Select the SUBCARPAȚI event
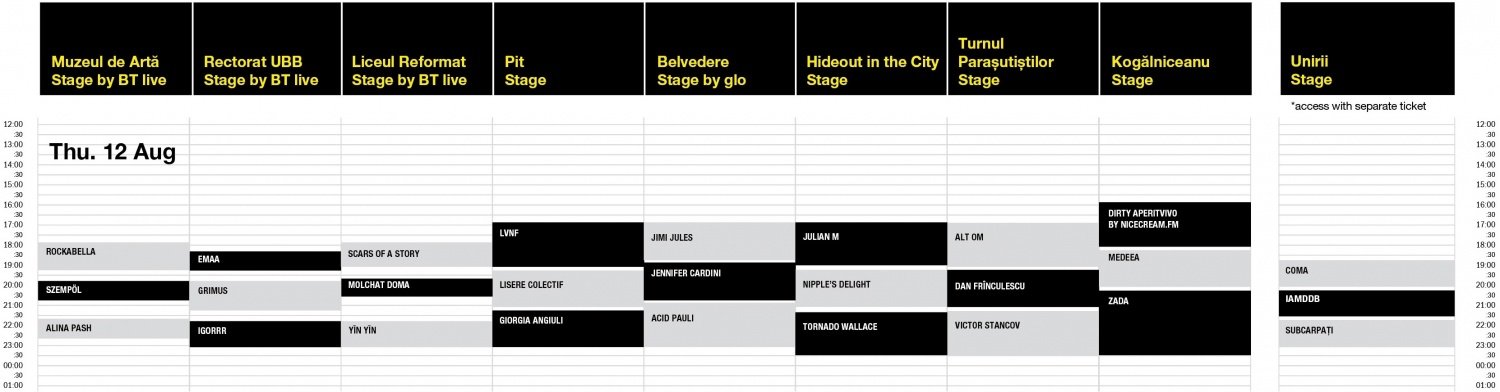The image size is (1500, 392). click(x=1367, y=334)
